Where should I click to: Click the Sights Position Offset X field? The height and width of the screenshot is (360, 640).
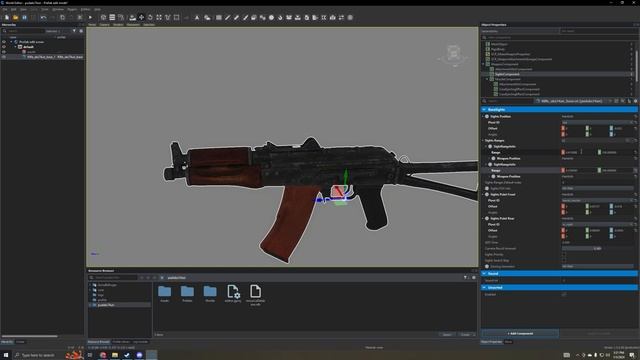click(572, 128)
